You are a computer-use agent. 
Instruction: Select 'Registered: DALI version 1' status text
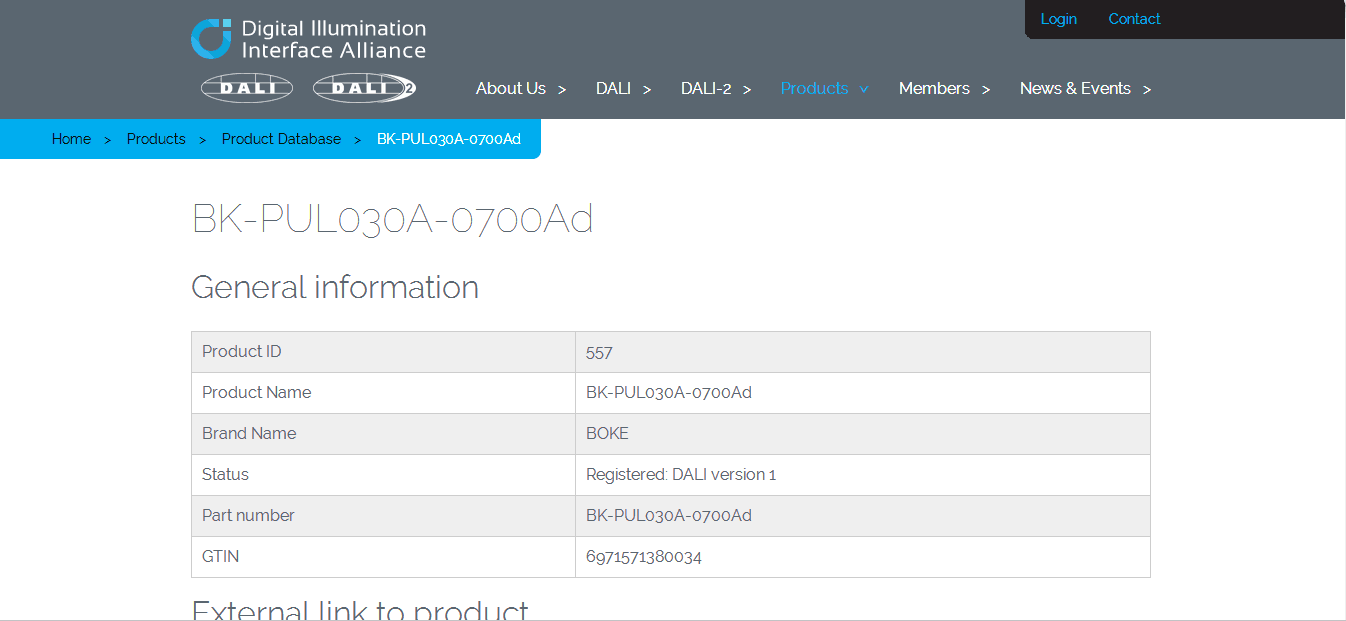681,475
